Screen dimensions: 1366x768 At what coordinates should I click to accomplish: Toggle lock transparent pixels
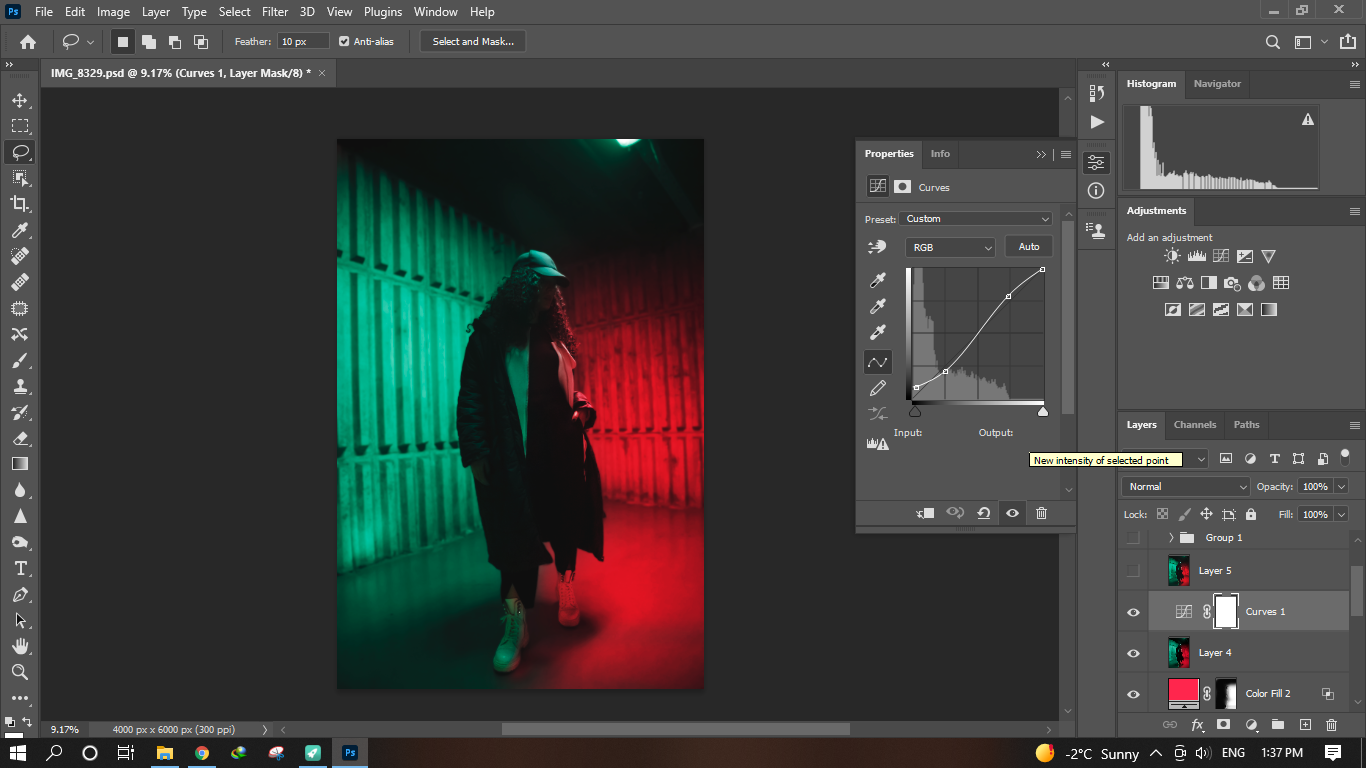click(x=1162, y=514)
